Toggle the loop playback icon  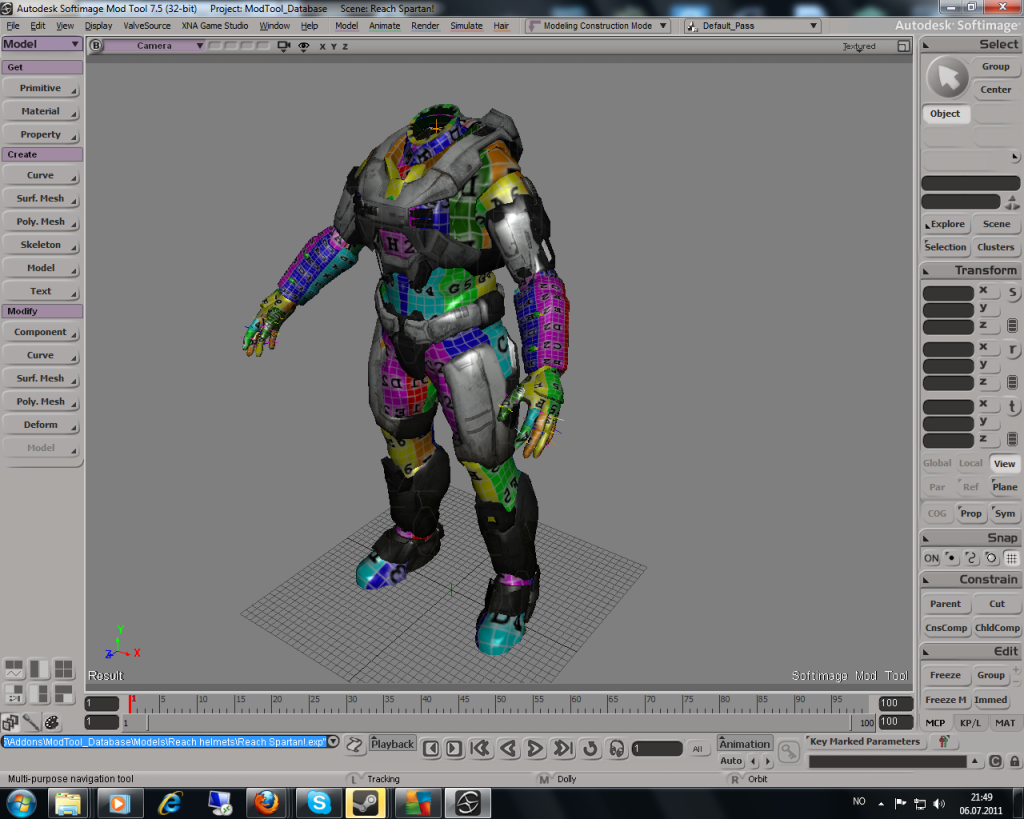tap(590, 748)
